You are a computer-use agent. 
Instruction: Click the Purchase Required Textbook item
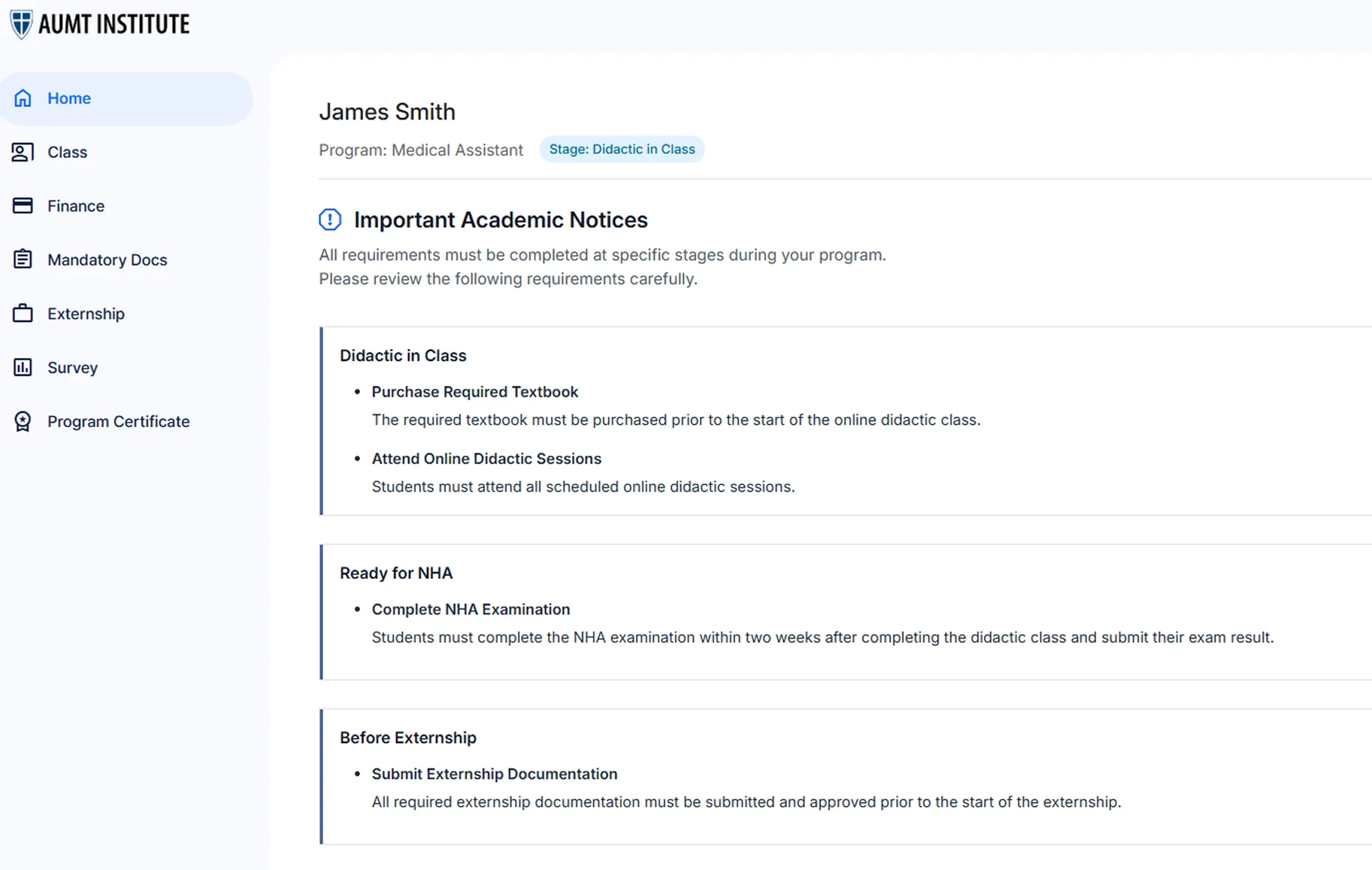[474, 392]
